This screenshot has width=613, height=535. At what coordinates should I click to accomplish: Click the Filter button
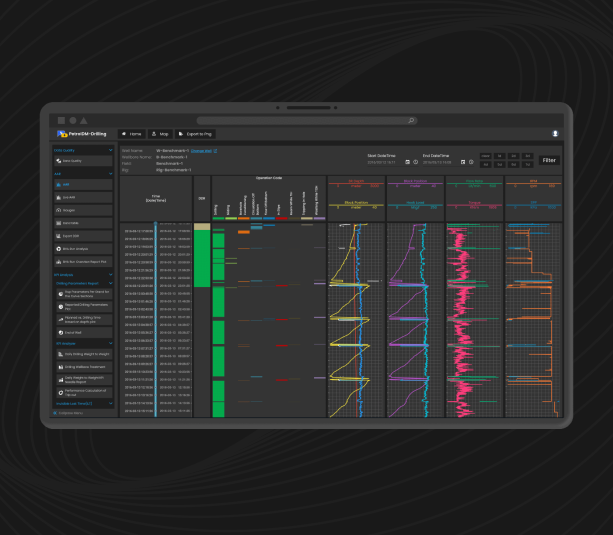tap(549, 160)
